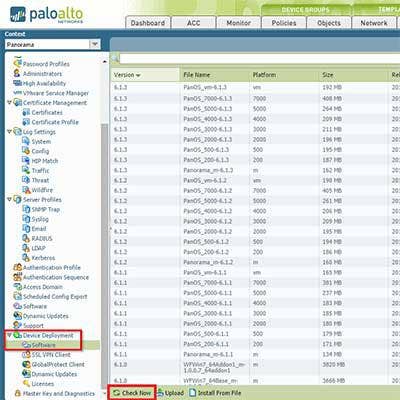Open Administrators via its user icon
Image resolution: width=400 pixels, height=400 pixels.
click(17, 73)
